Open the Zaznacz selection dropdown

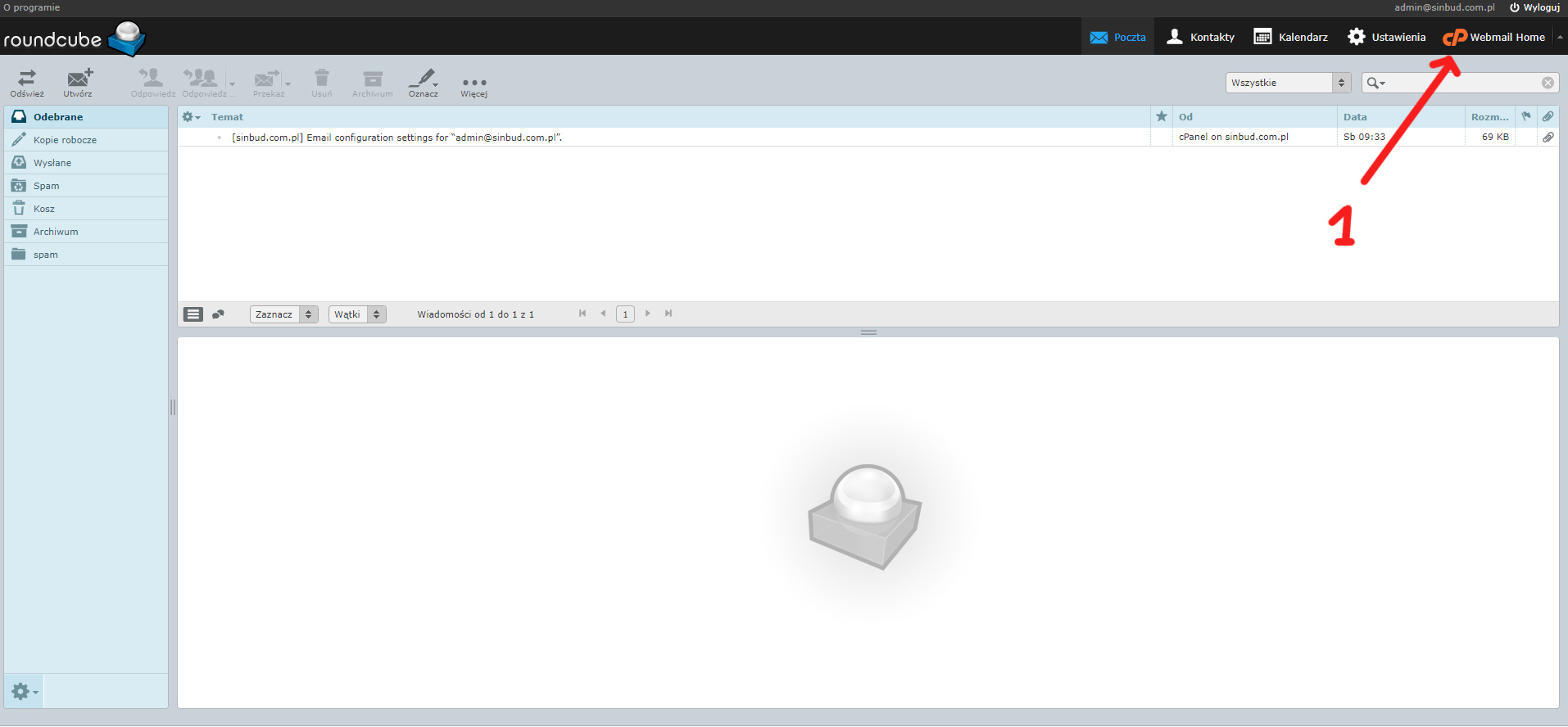(x=283, y=314)
